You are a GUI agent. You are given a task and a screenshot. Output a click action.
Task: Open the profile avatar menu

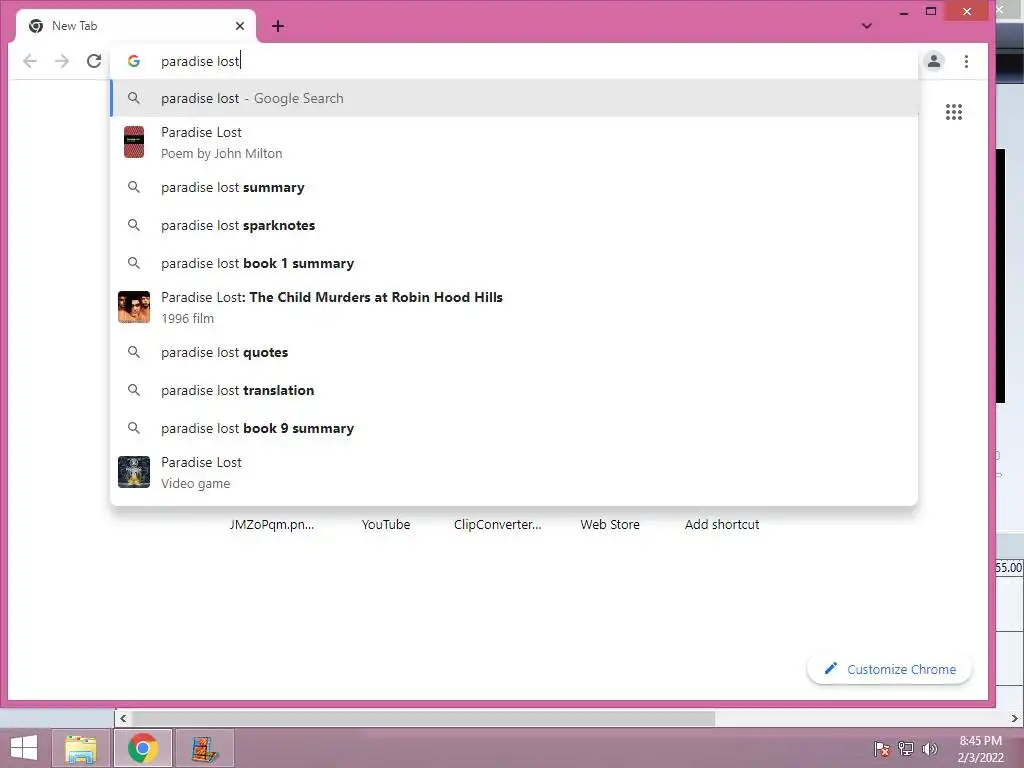click(934, 61)
